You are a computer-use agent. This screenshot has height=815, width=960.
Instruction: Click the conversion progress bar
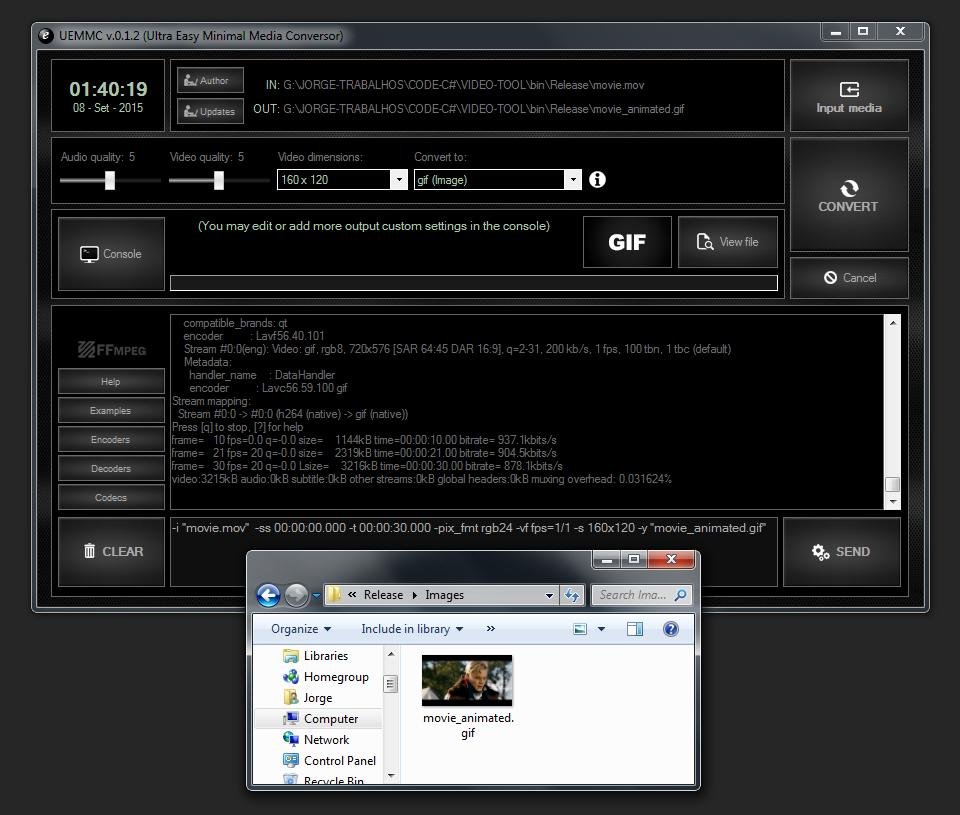[x=474, y=282]
